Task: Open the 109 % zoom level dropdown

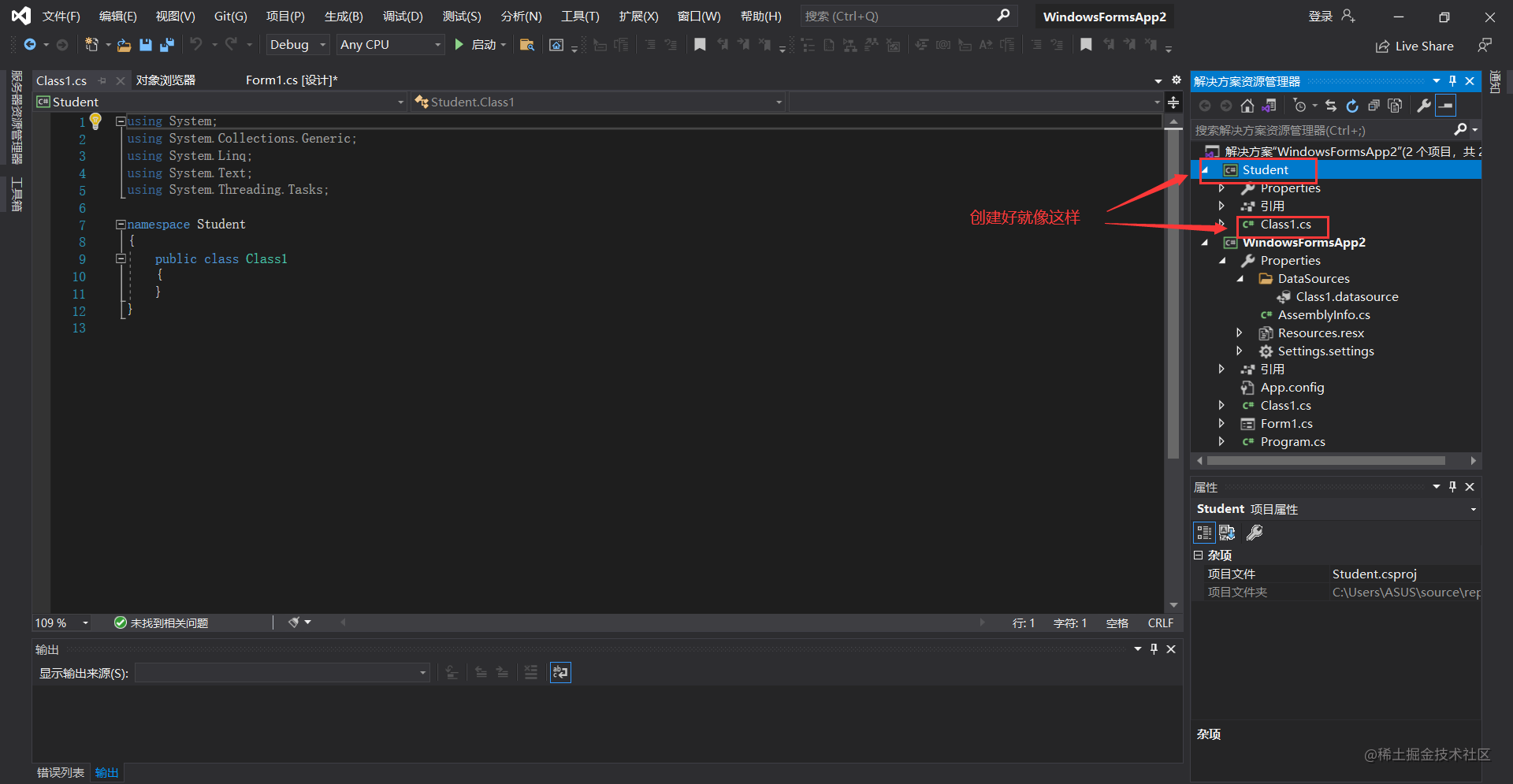Action: [62, 623]
